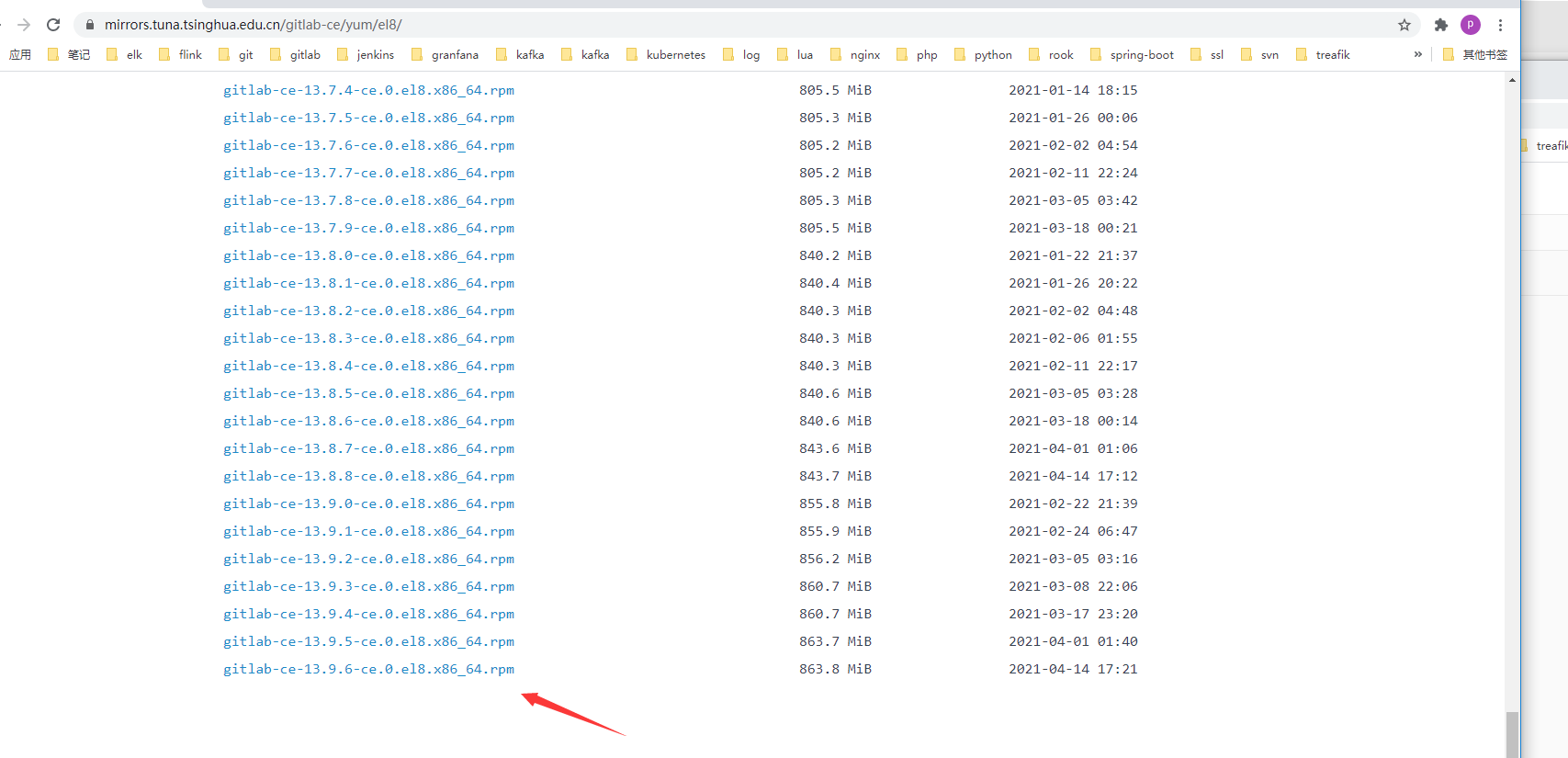1568x758 pixels.
Task: Download gitlab-ce-13.9.1-ce.0.el8.x86_64.rpm
Action: coord(368,531)
